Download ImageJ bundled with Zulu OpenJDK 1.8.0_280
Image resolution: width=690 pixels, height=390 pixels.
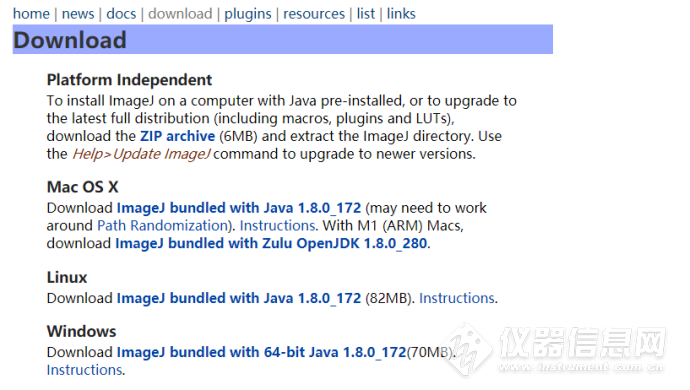click(271, 243)
